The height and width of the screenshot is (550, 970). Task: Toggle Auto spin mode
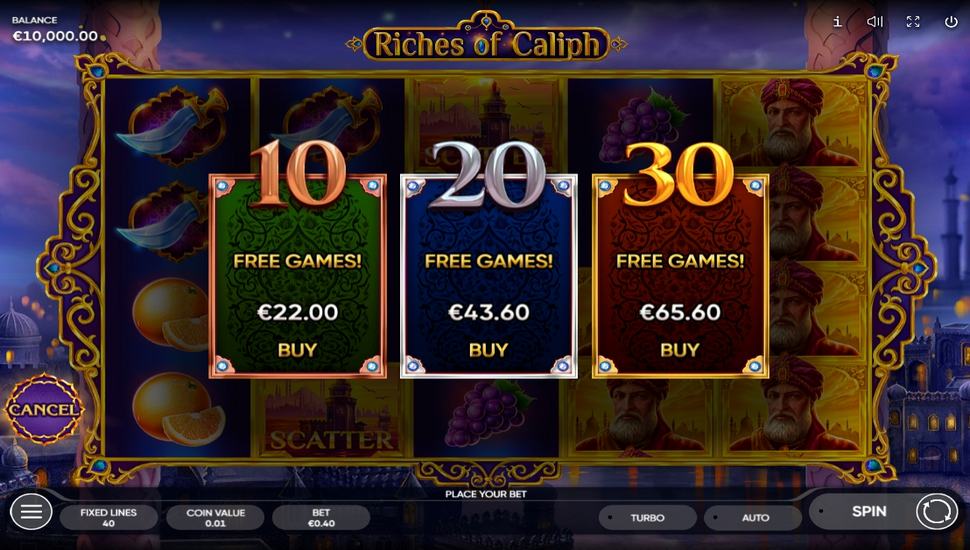click(x=753, y=518)
